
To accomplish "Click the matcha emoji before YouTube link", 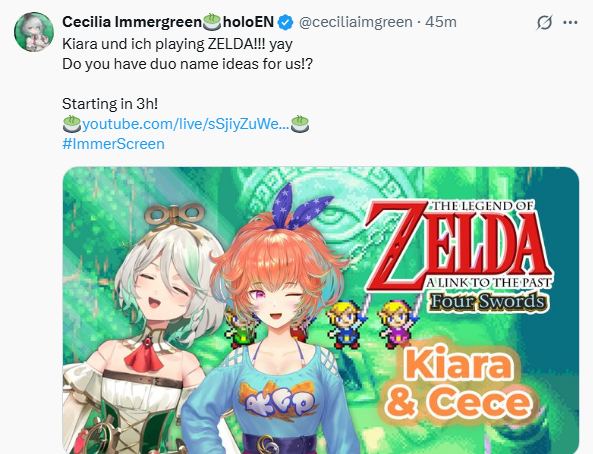I will click(x=72, y=124).
